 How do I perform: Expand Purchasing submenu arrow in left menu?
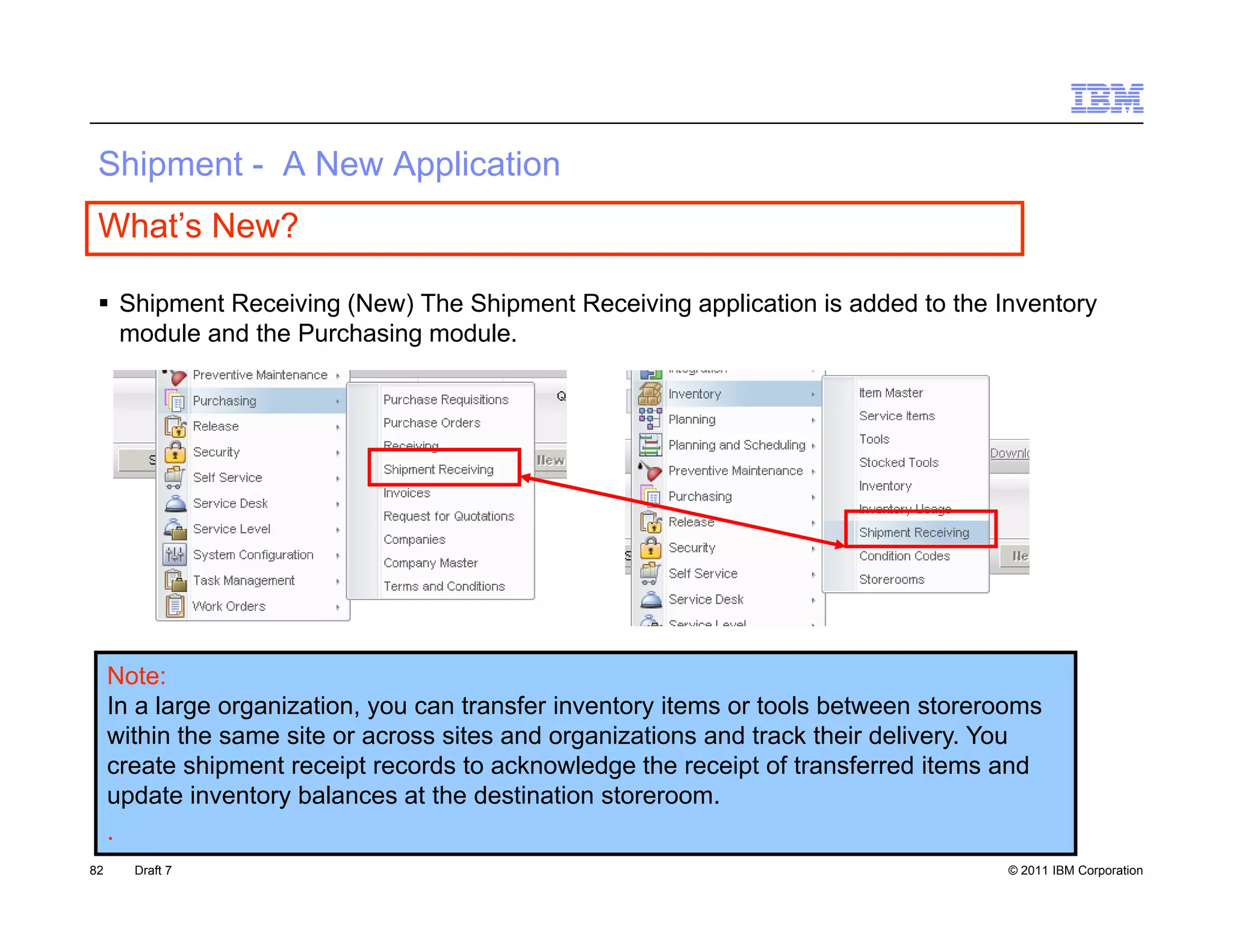tap(338, 401)
